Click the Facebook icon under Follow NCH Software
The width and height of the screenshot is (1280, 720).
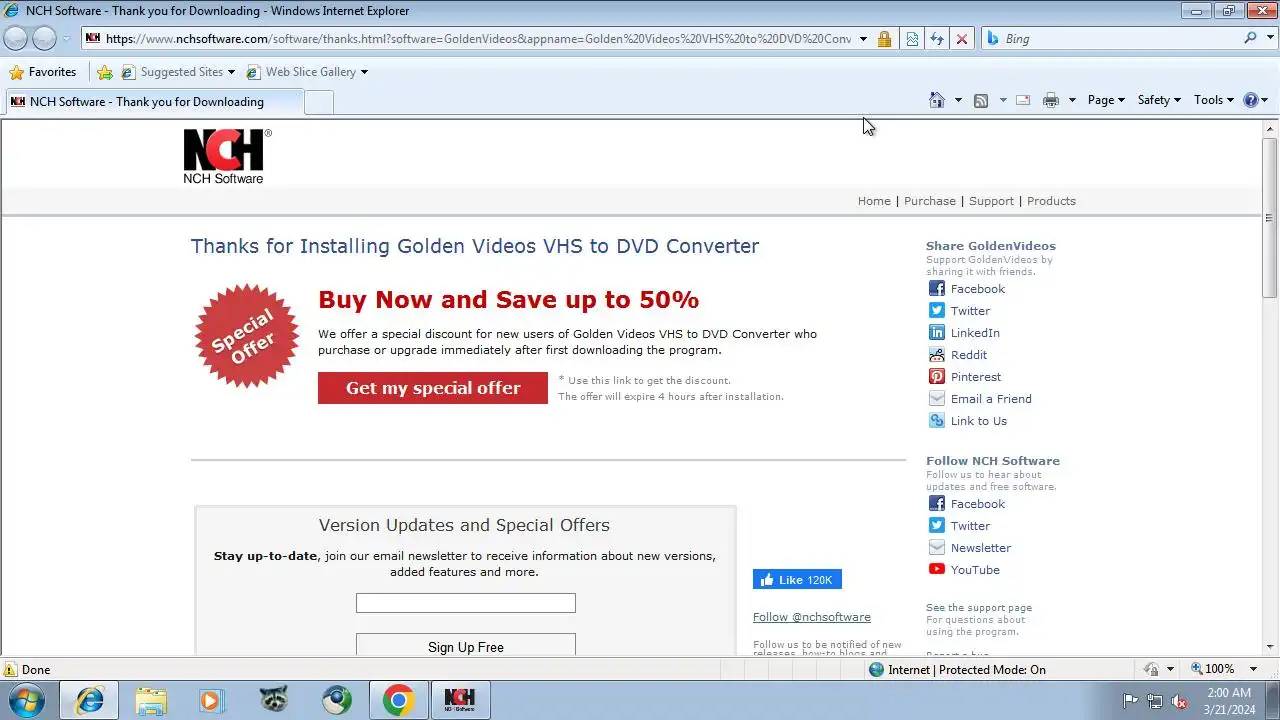(x=937, y=504)
